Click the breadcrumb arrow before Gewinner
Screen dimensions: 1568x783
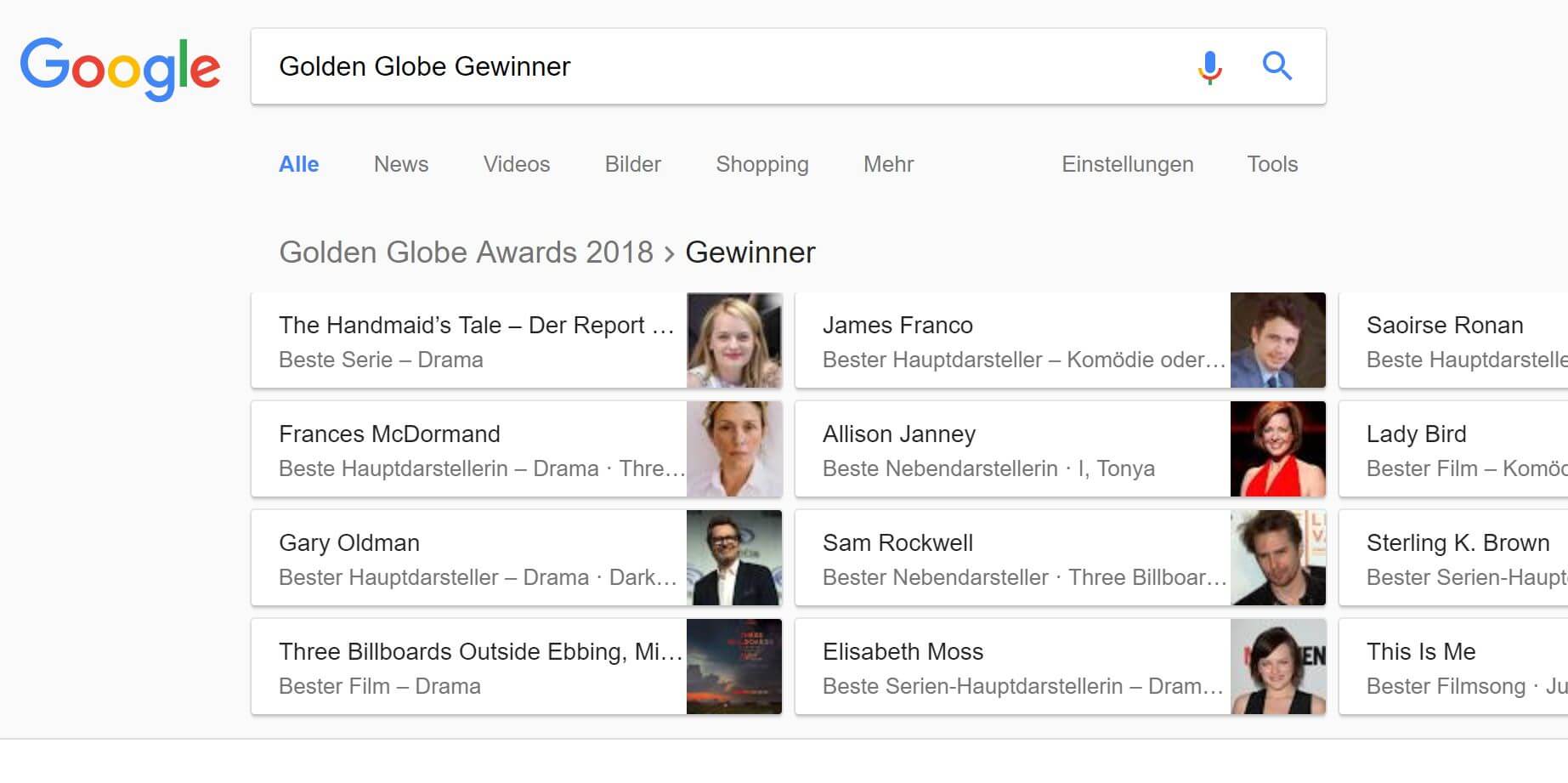[x=670, y=253]
